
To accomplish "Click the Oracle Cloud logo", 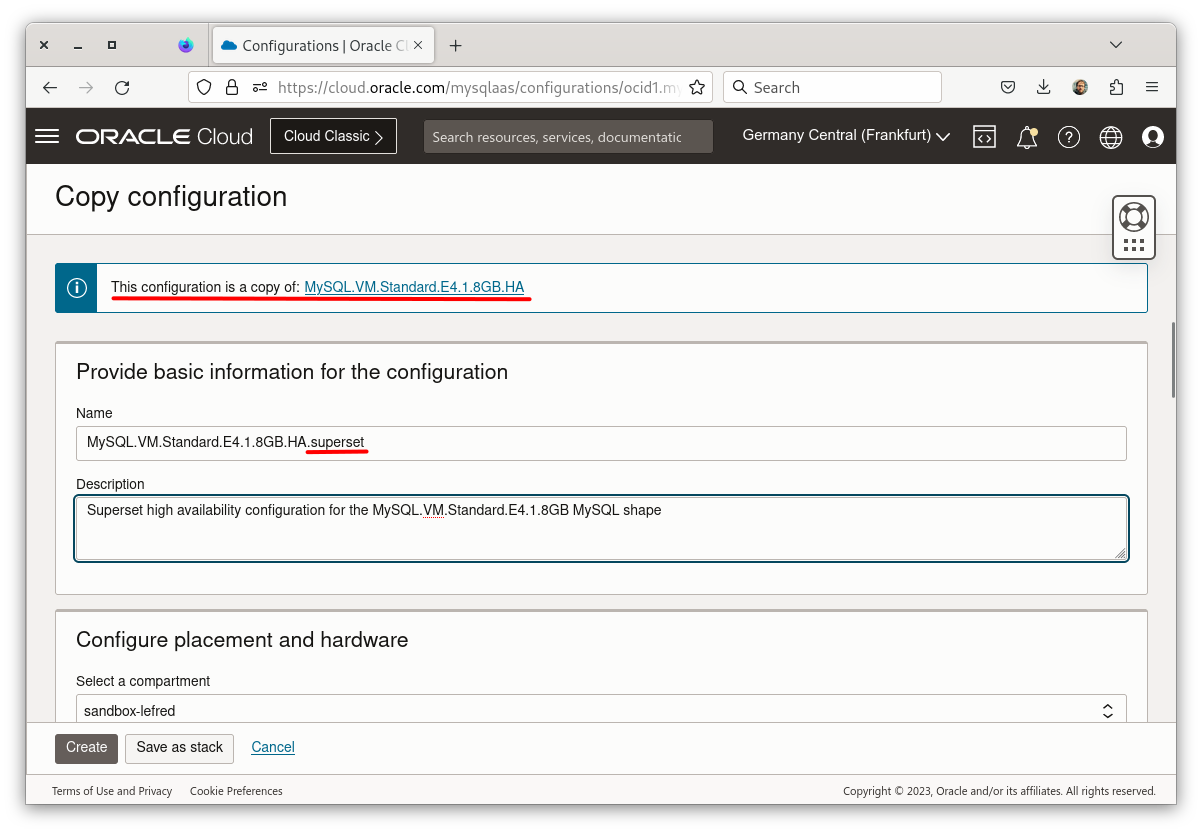I will (x=163, y=136).
